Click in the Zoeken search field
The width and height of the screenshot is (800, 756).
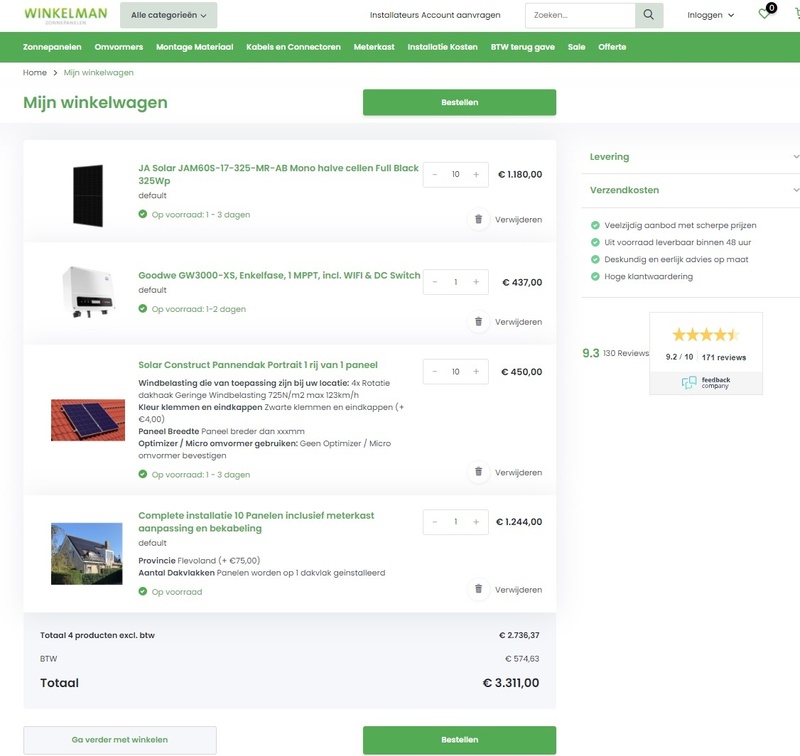pos(580,15)
